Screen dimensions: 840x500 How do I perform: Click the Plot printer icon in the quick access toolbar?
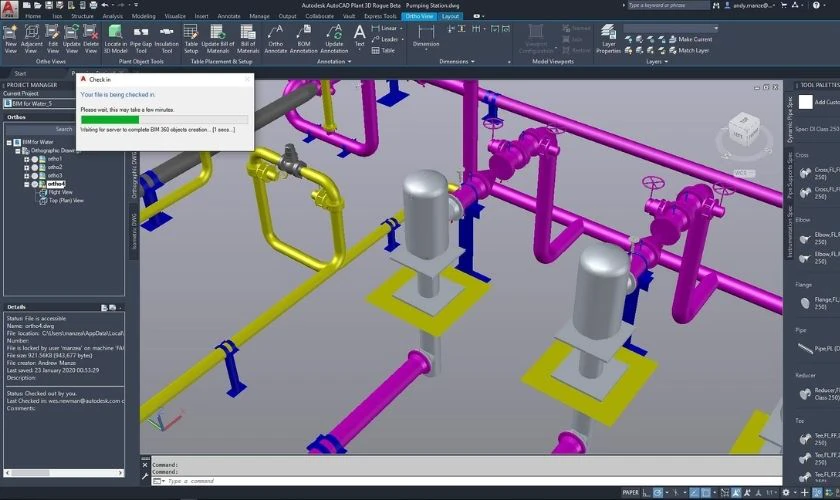(x=93, y=5)
